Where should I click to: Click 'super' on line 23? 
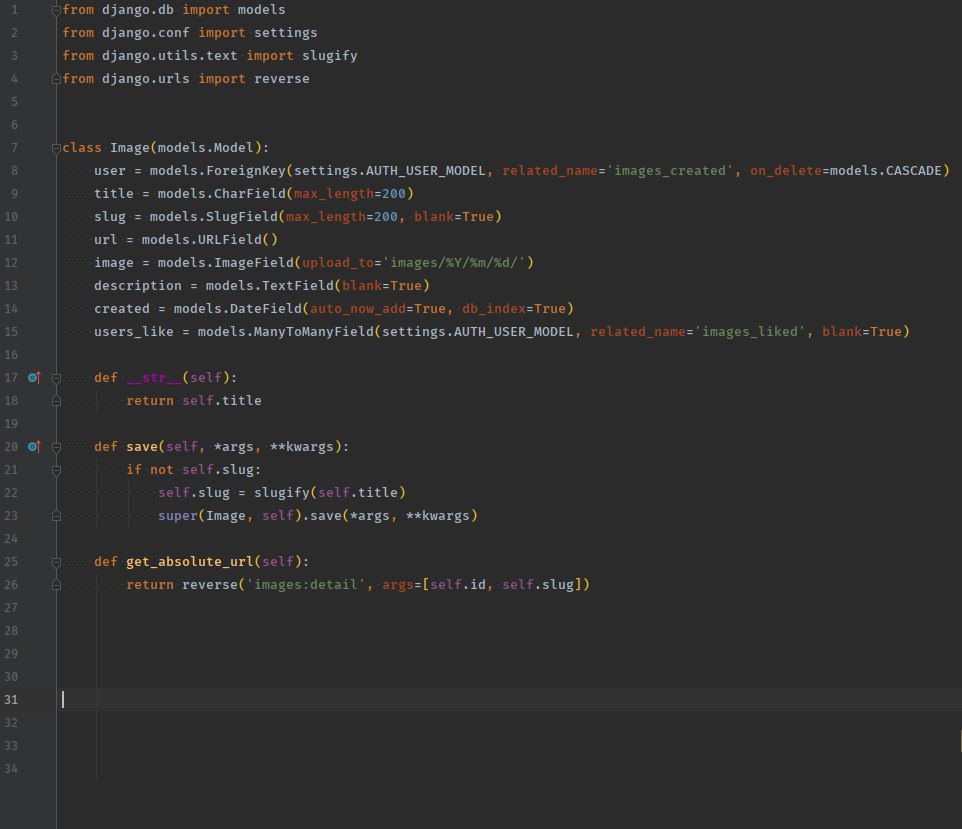(x=178, y=516)
